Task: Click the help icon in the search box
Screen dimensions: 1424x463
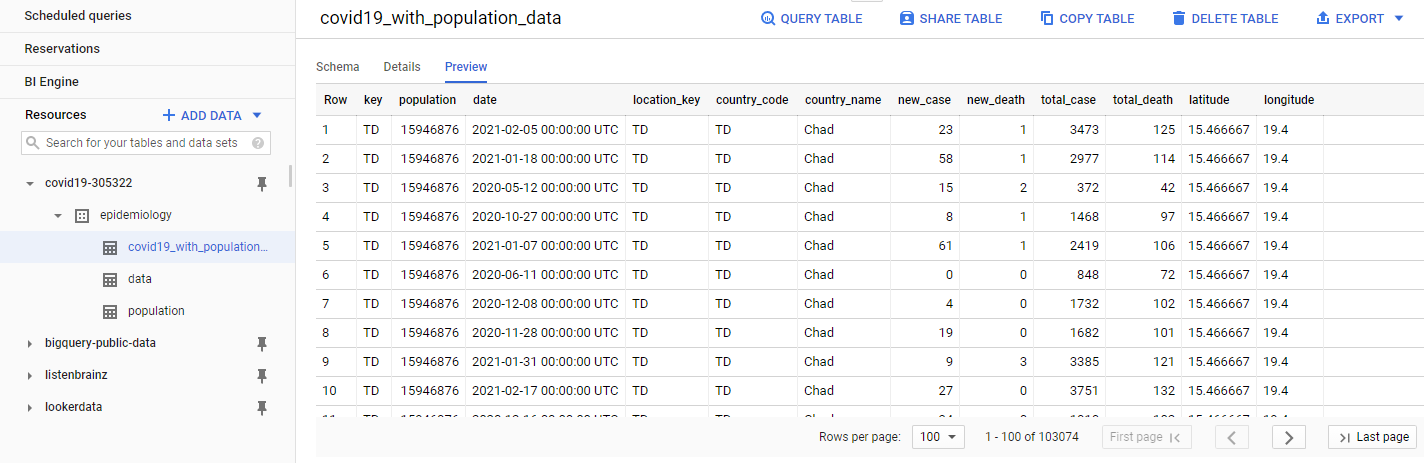Action: pos(259,143)
